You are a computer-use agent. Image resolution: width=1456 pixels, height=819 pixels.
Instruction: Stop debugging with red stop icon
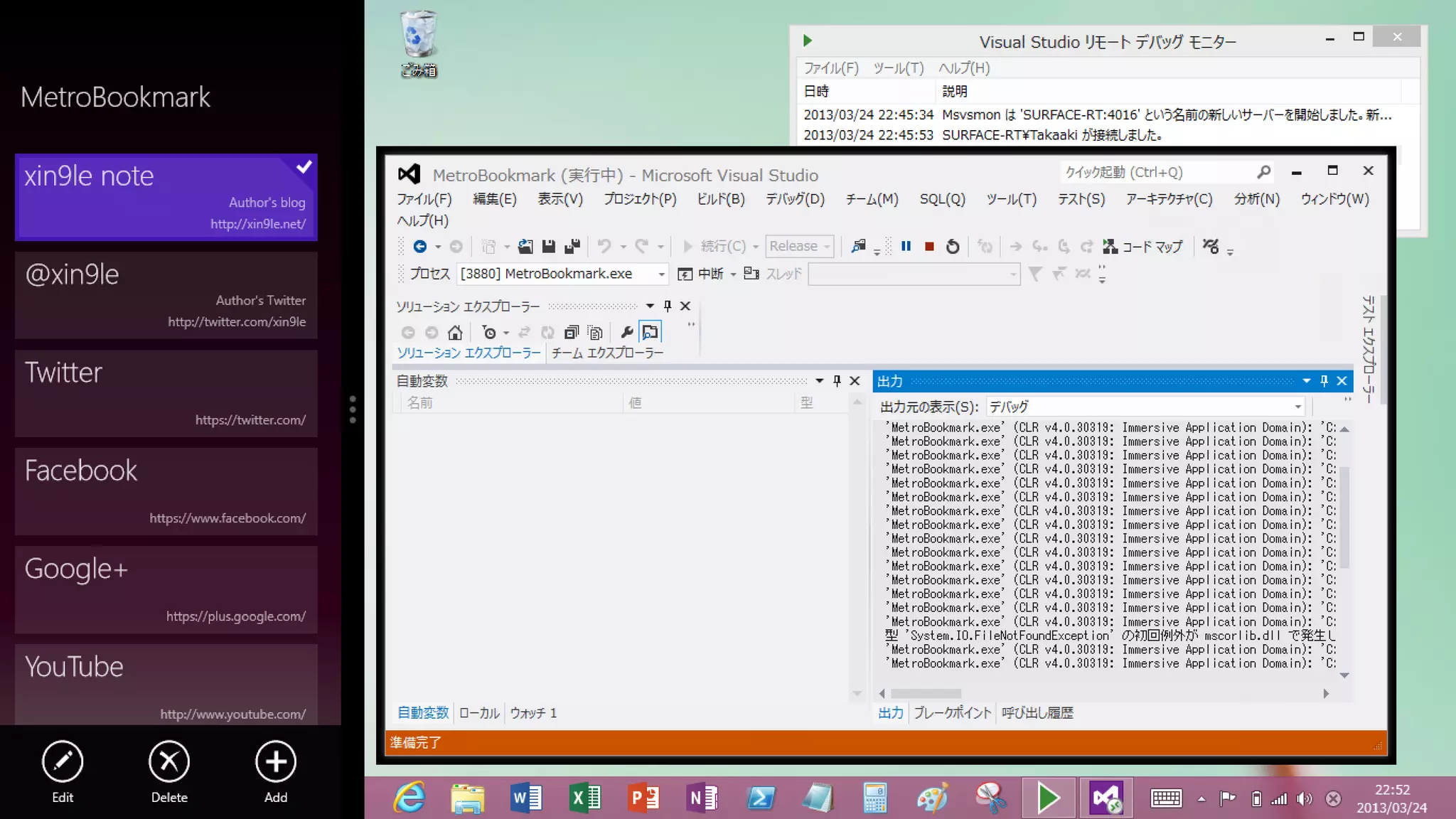(x=929, y=247)
